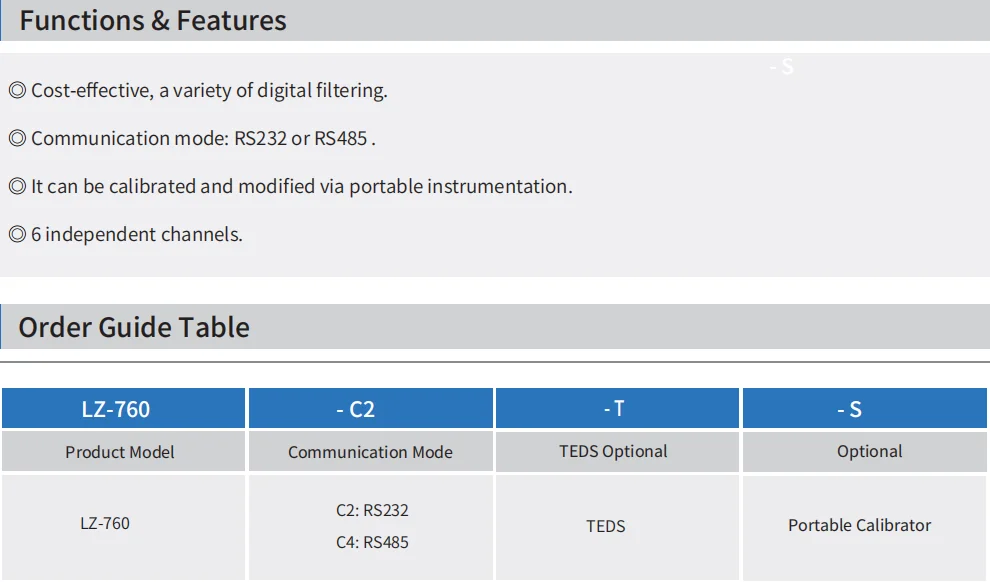The height and width of the screenshot is (582, 990).
Task: Click the - S blue header cell
Action: [x=864, y=409]
